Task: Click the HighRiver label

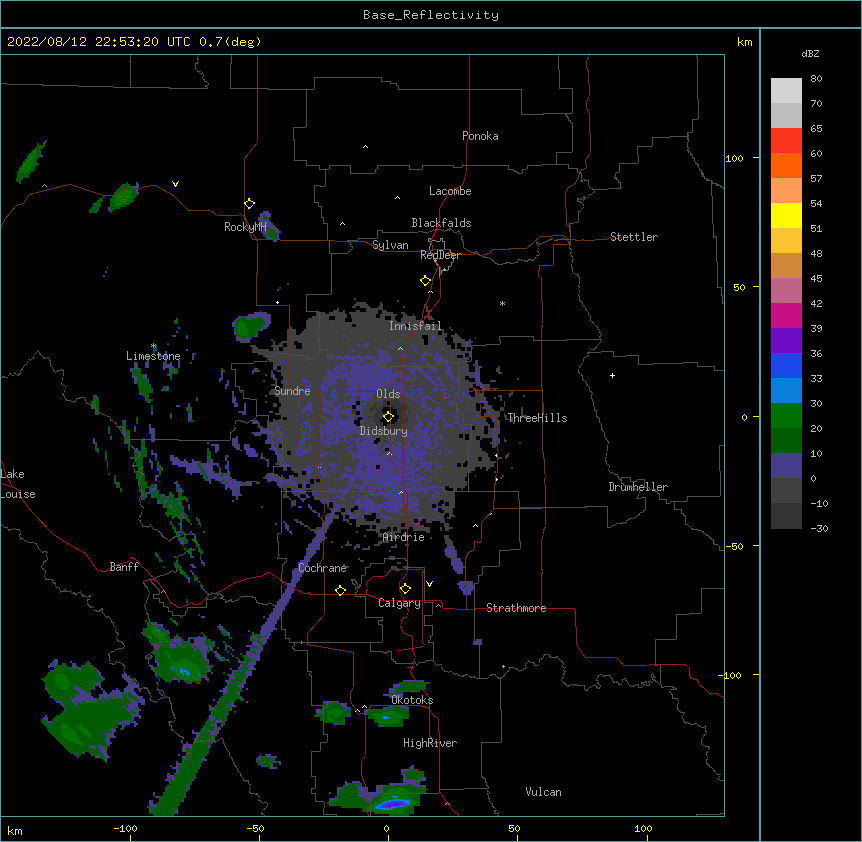Action: pos(430,743)
